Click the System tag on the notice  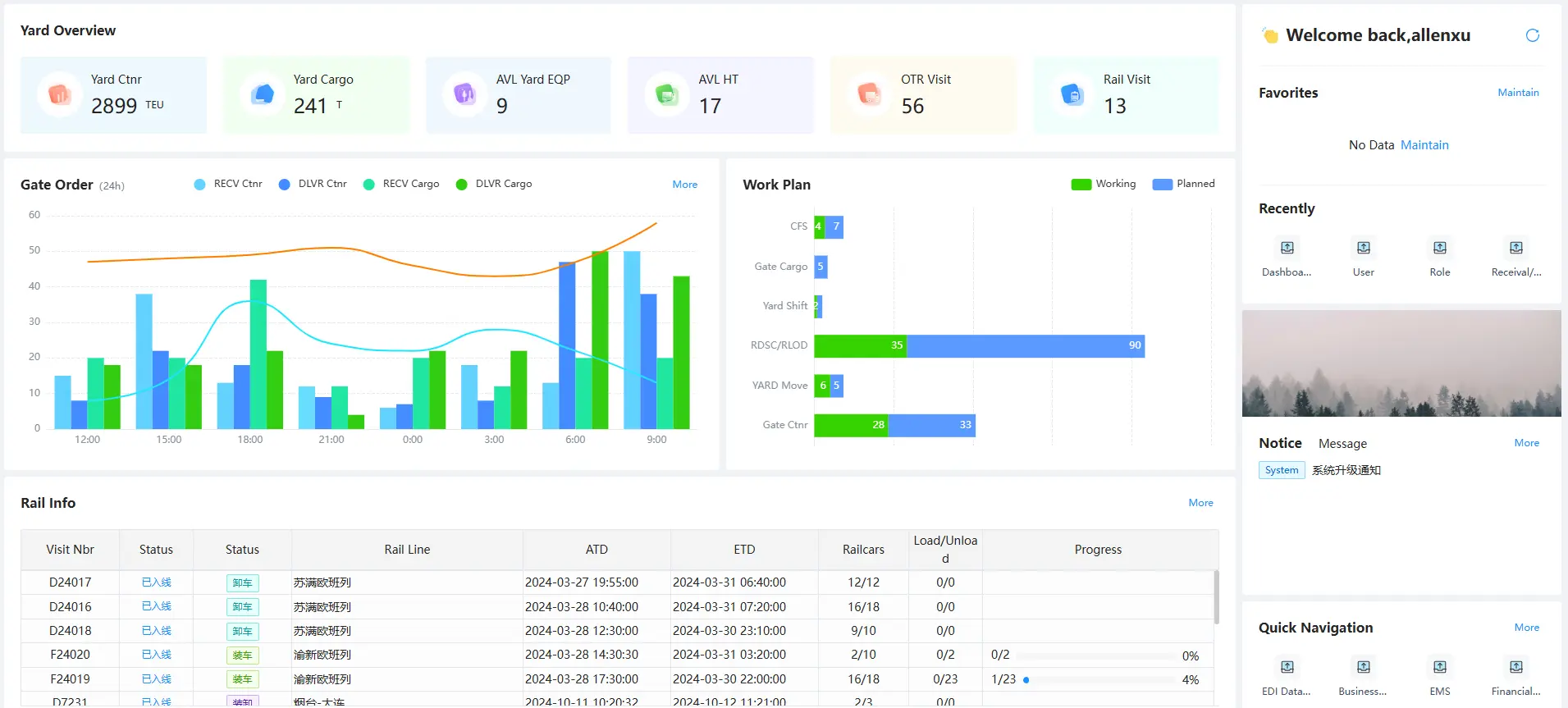tap(1282, 470)
